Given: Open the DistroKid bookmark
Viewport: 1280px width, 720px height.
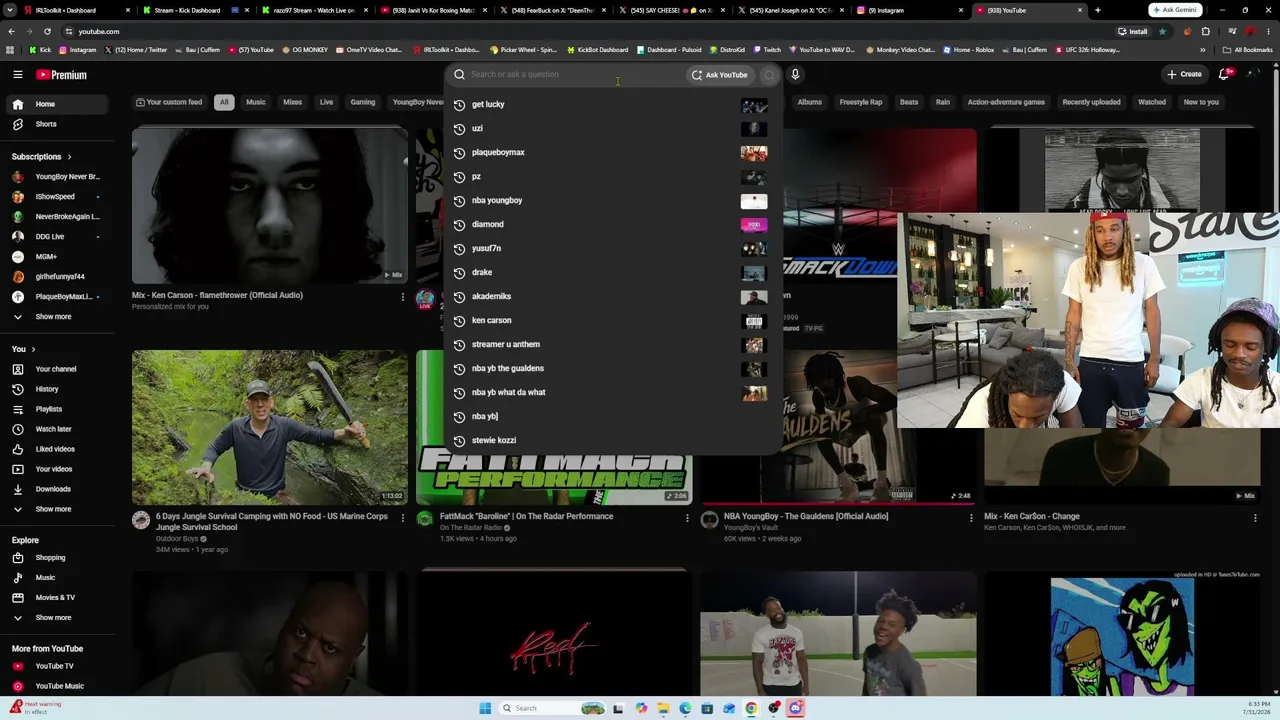Looking at the screenshot, I should coord(727,50).
